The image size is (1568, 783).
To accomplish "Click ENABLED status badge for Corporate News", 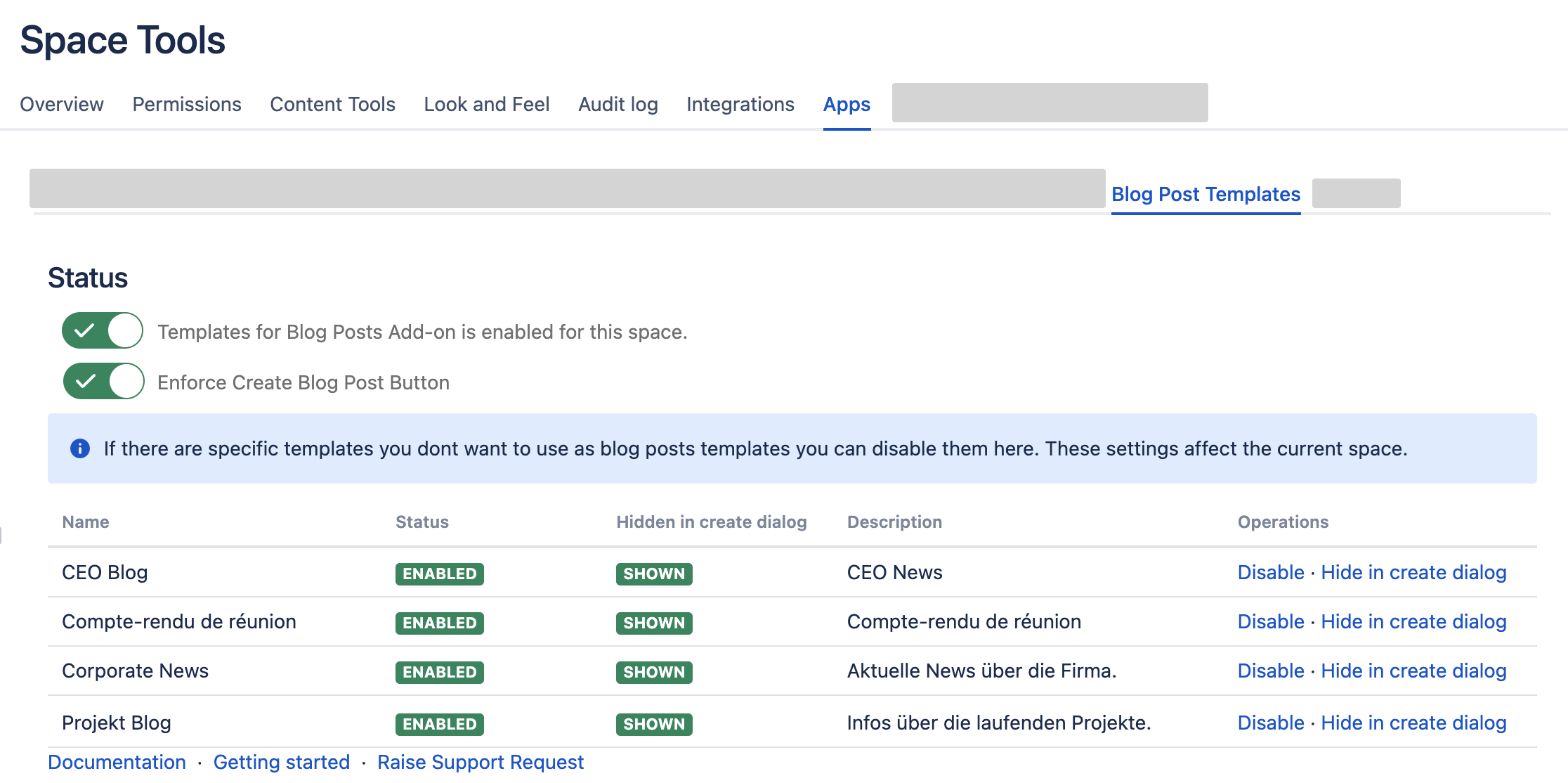I will [x=439, y=672].
